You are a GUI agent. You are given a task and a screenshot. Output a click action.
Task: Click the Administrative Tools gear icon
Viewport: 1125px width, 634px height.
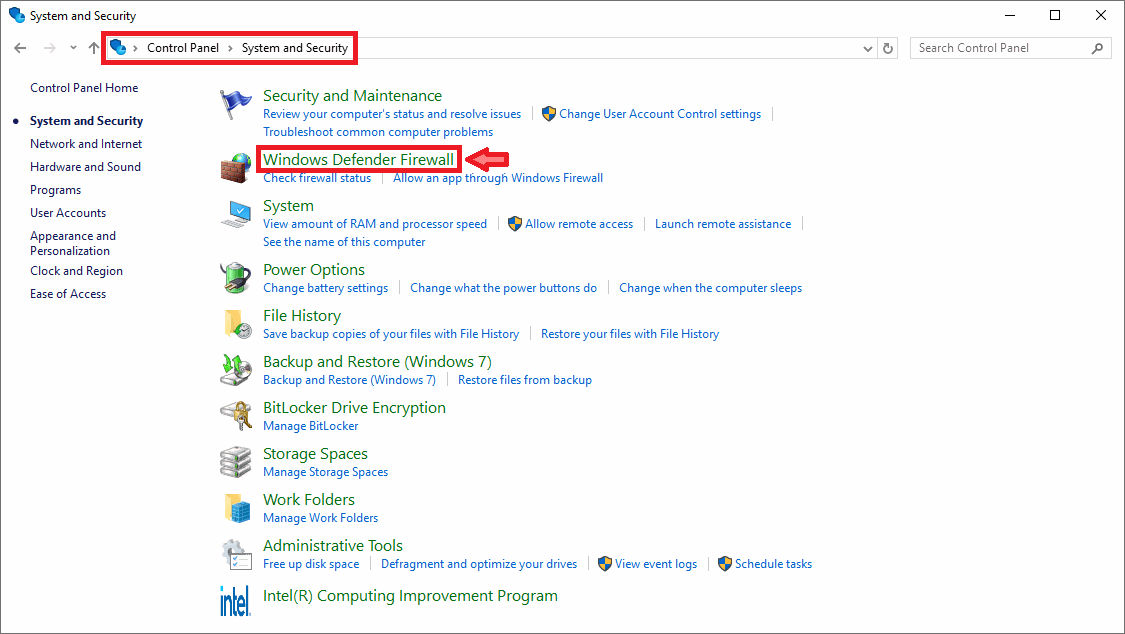click(236, 553)
